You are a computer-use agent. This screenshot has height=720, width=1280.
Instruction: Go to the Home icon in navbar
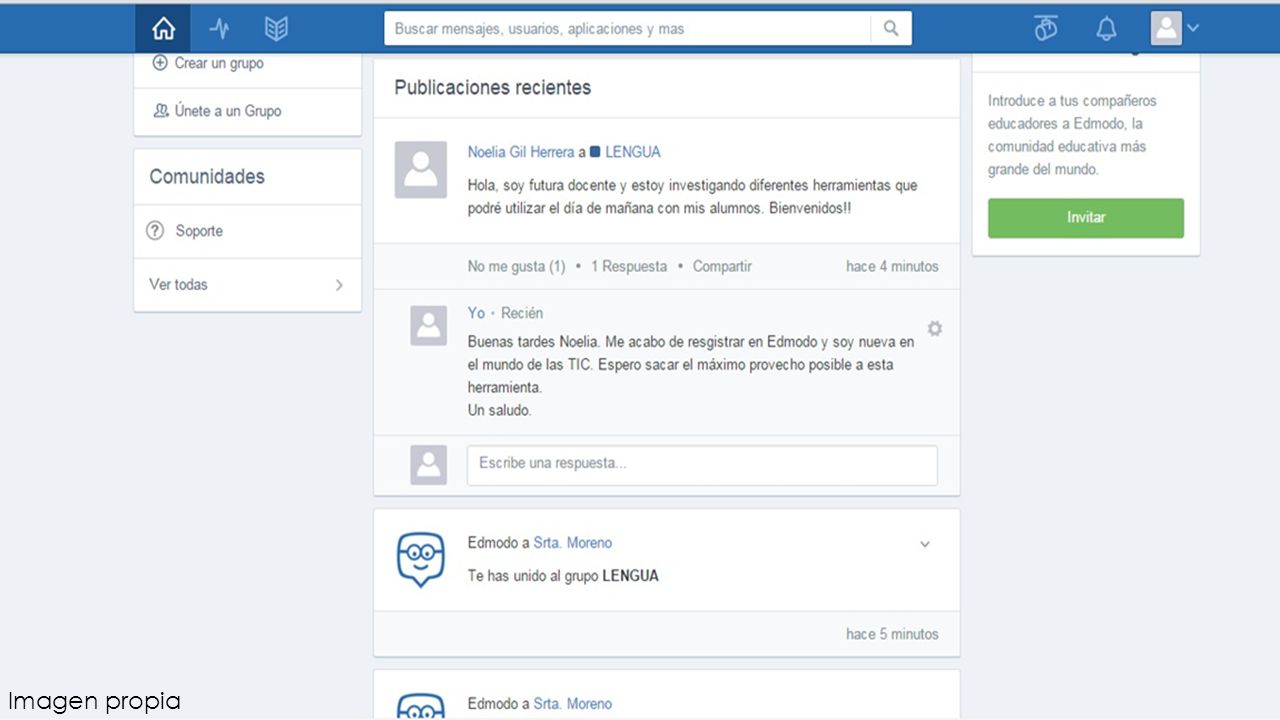(x=163, y=29)
